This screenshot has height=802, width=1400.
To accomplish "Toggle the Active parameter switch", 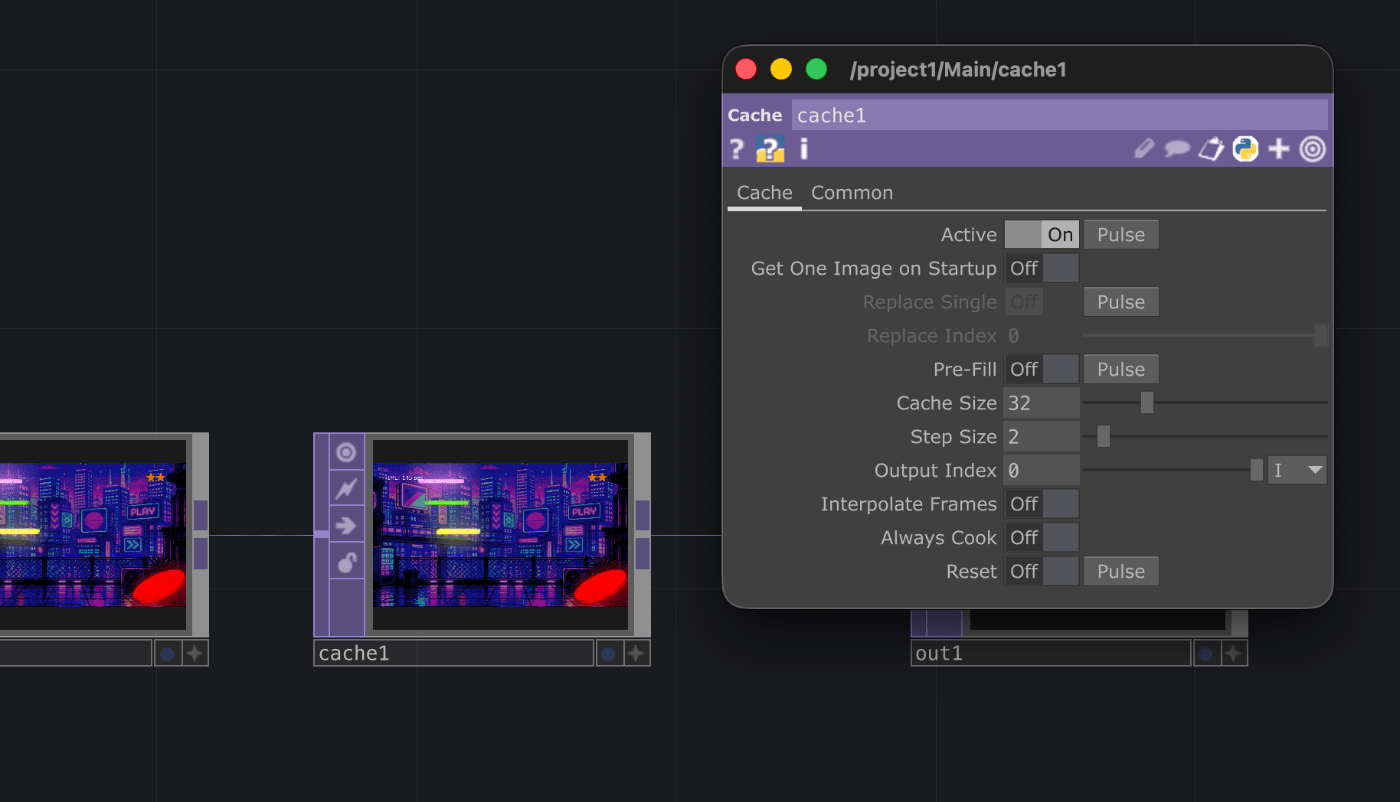I will pyautogui.click(x=1041, y=235).
